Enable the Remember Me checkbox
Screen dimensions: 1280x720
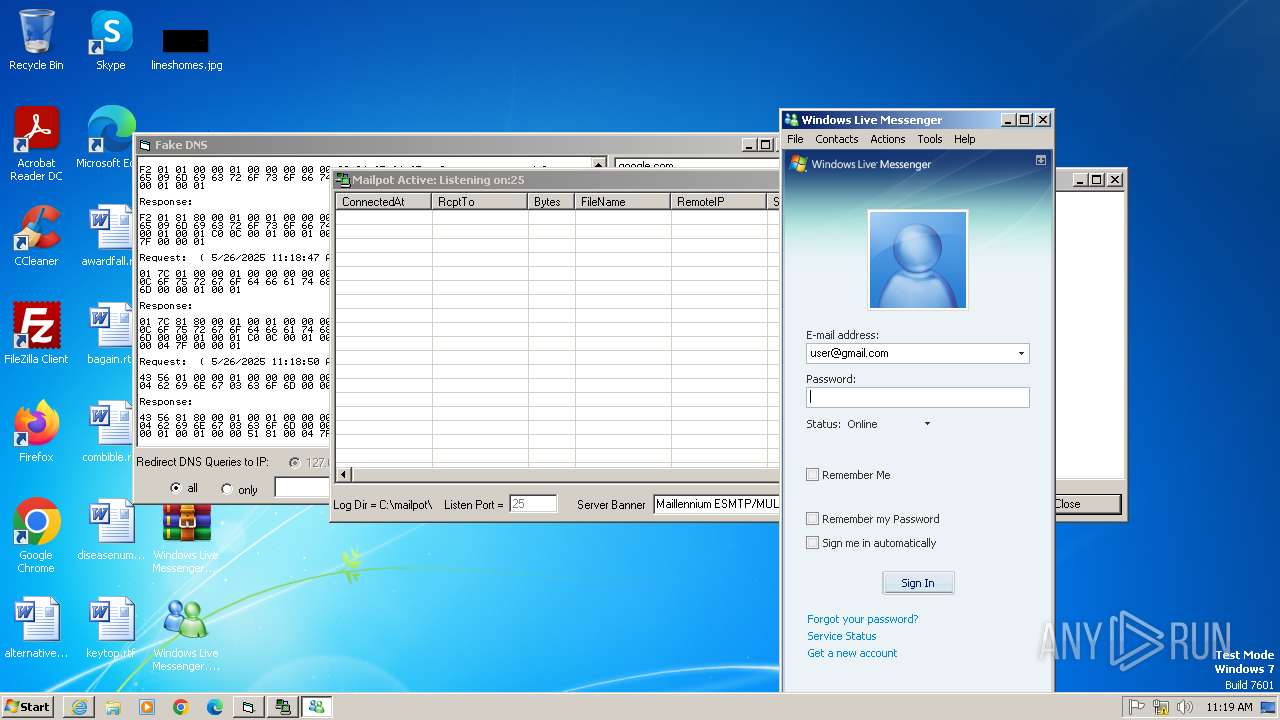point(813,475)
